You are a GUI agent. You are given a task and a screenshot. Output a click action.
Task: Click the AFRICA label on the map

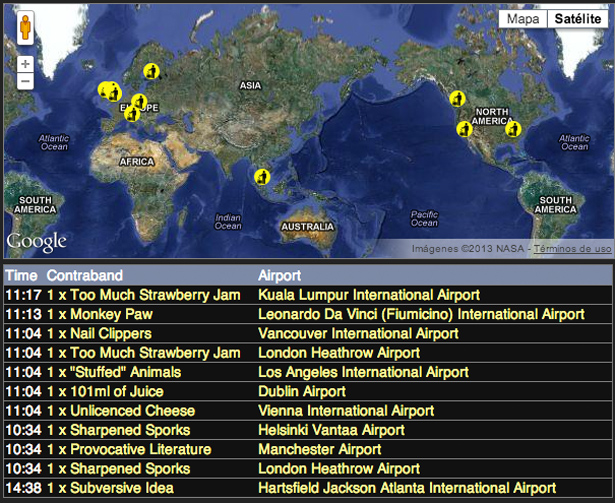tap(137, 162)
